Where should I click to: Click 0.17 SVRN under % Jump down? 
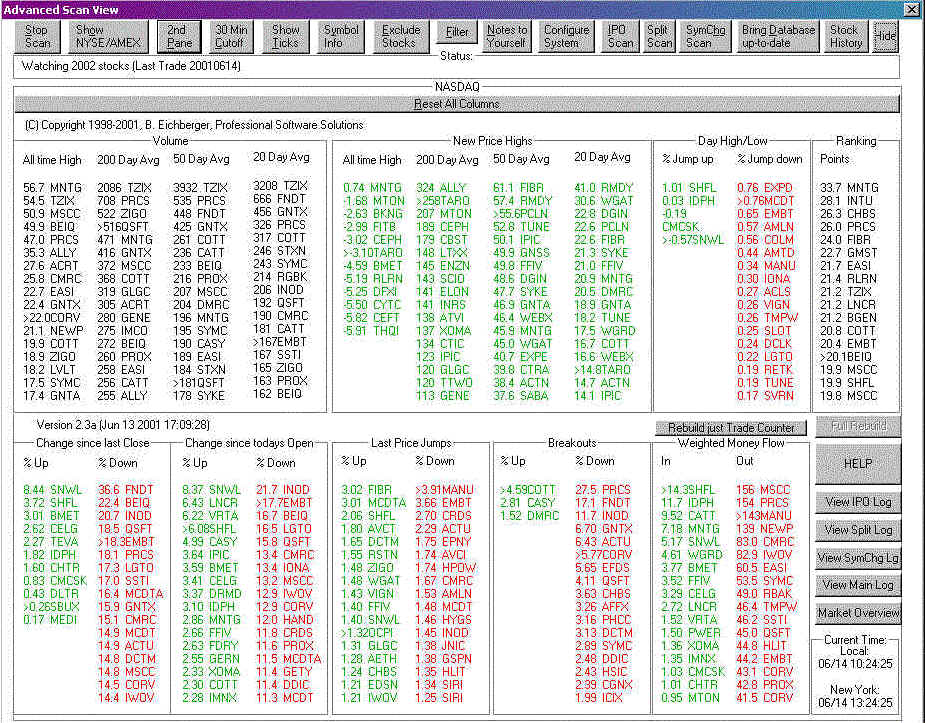click(765, 395)
